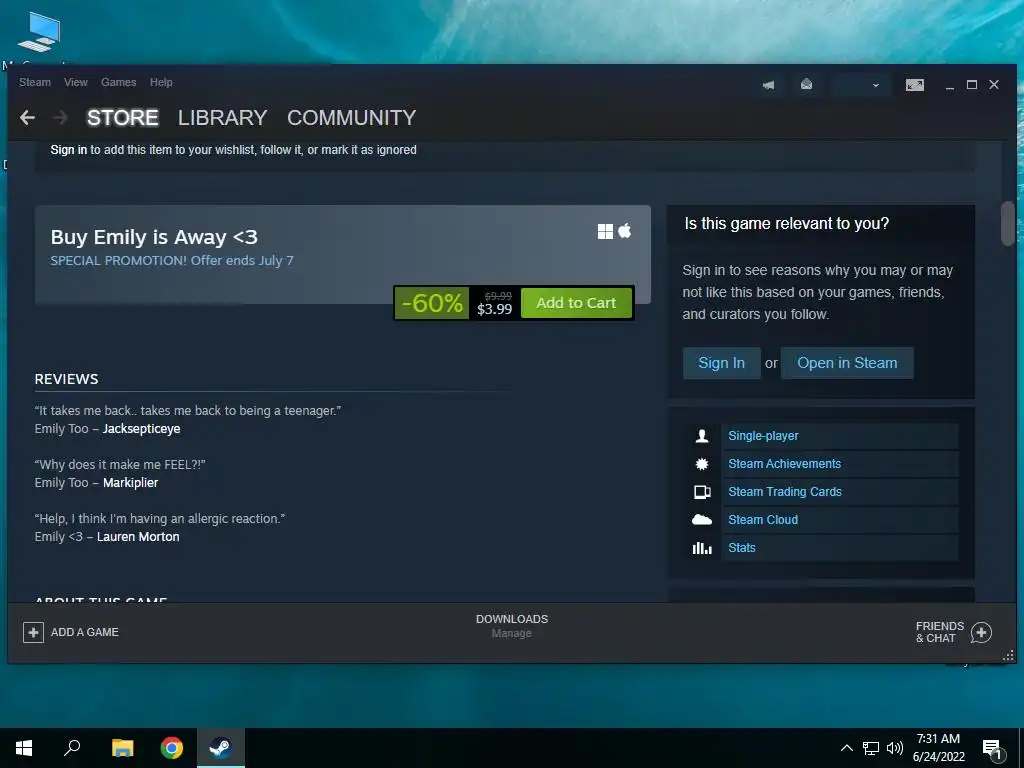This screenshot has height=768, width=1024.
Task: Click the Add to Cart button
Action: pyautogui.click(x=576, y=303)
